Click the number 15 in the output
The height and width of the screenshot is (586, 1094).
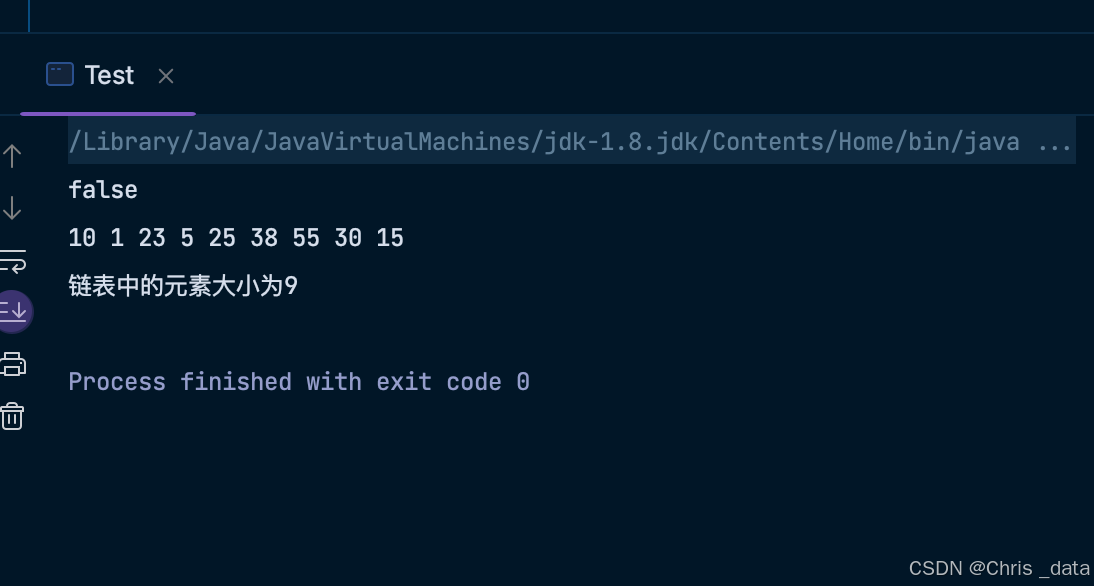click(x=390, y=238)
